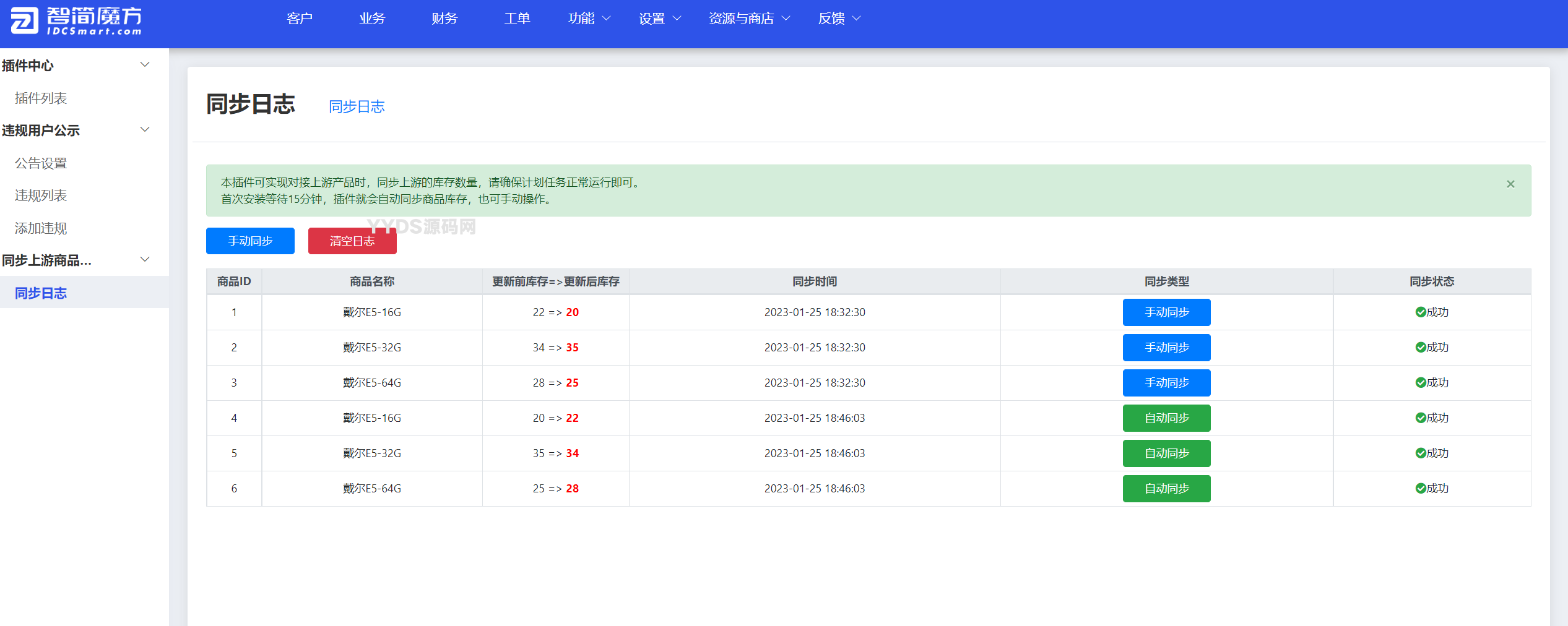
Task: Go to the 财务 menu
Action: (444, 19)
